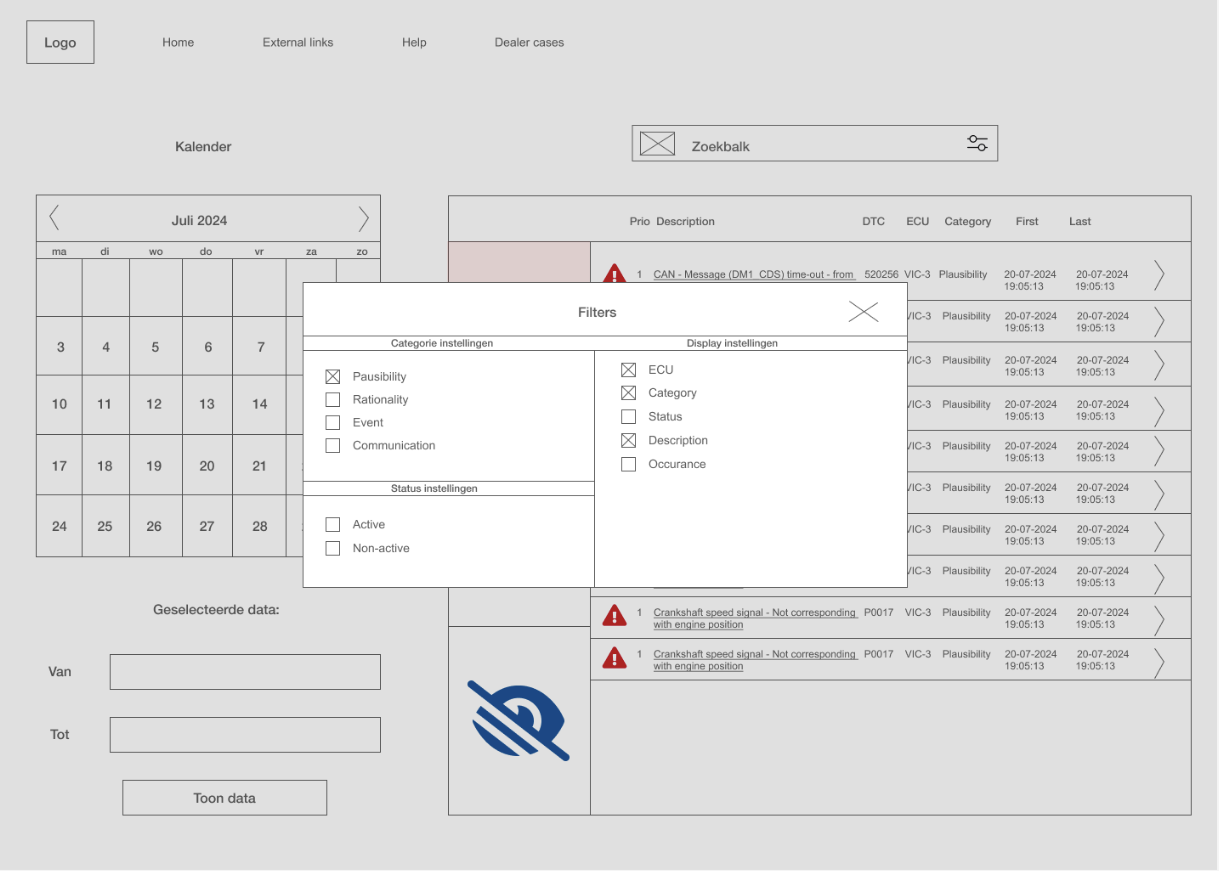
Task: Uncheck the Pausibility category checkbox
Action: pos(333,377)
